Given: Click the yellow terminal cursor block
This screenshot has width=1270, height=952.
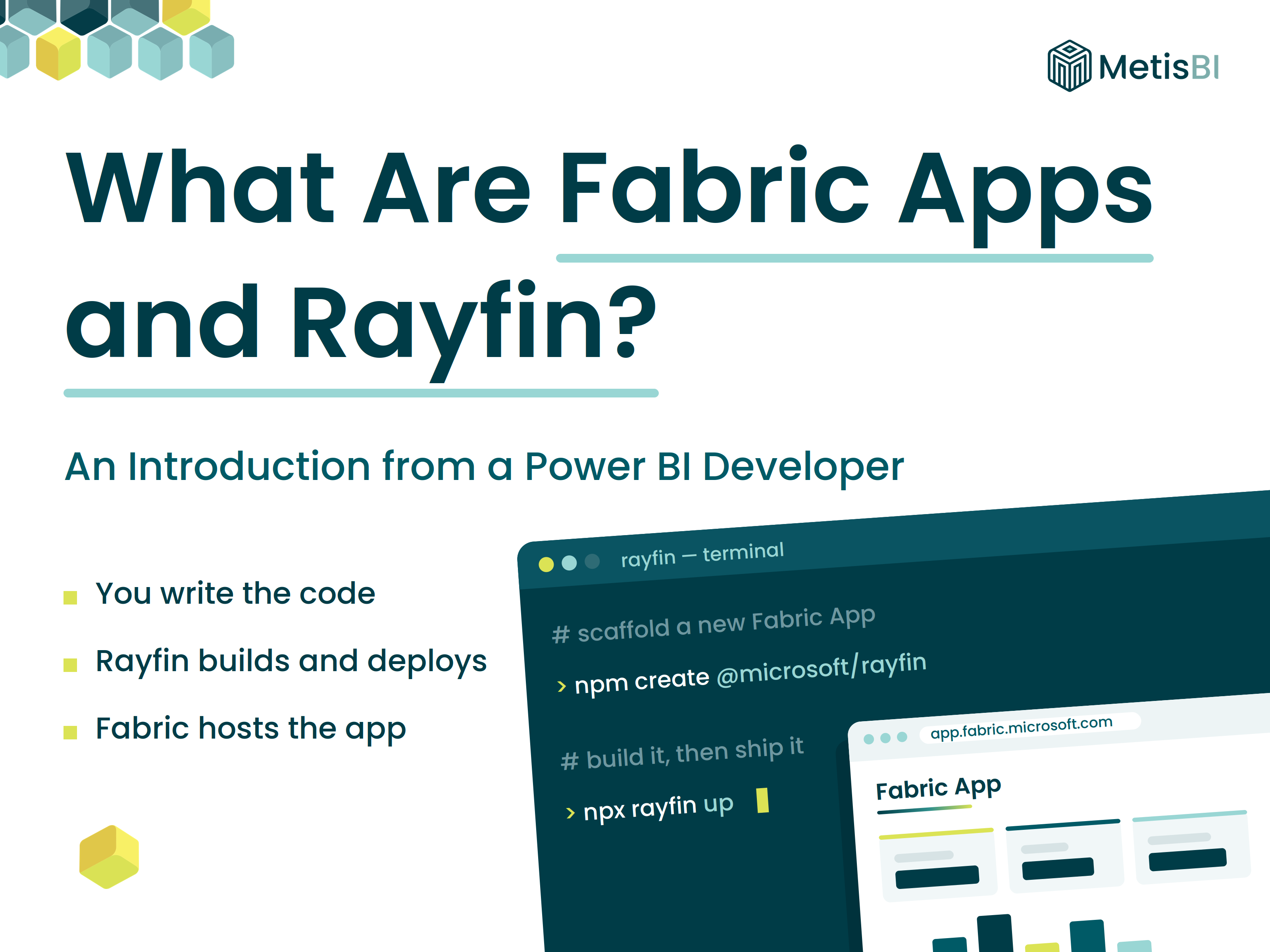Looking at the screenshot, I should (762, 800).
